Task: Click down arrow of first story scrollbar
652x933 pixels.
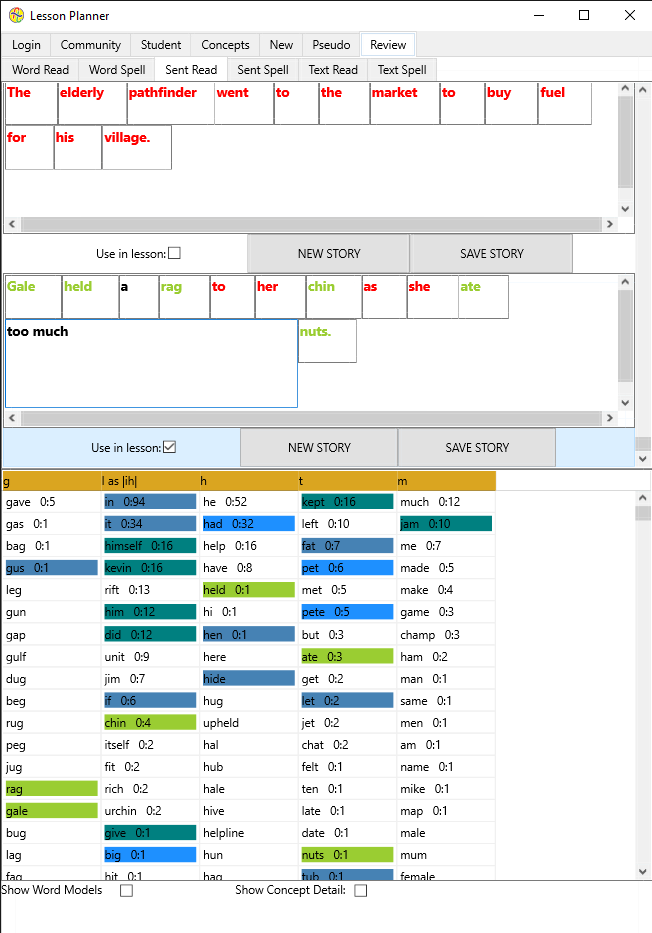Action: coord(625,209)
